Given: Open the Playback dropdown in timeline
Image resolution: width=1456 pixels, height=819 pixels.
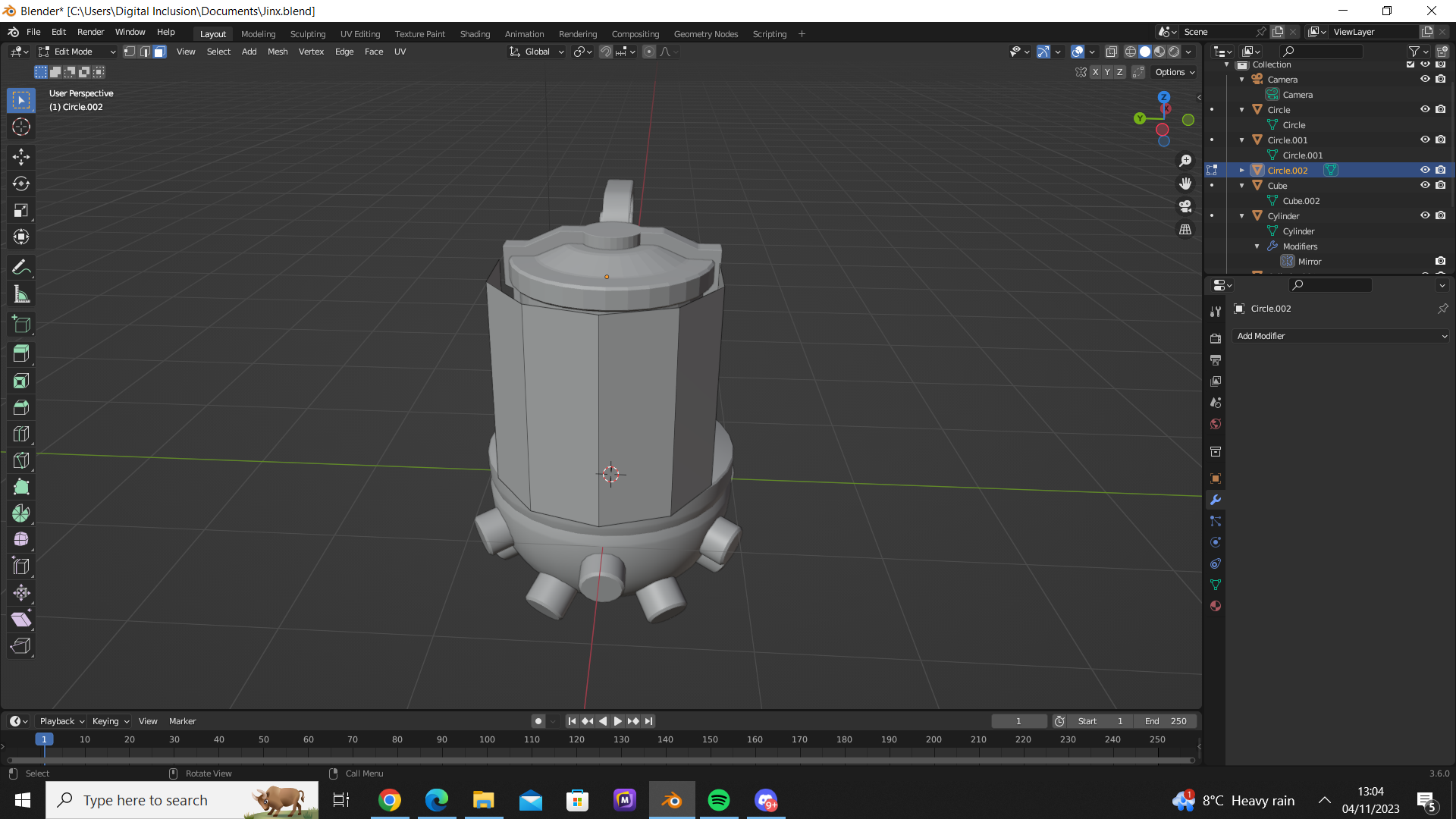Looking at the screenshot, I should click(61, 721).
